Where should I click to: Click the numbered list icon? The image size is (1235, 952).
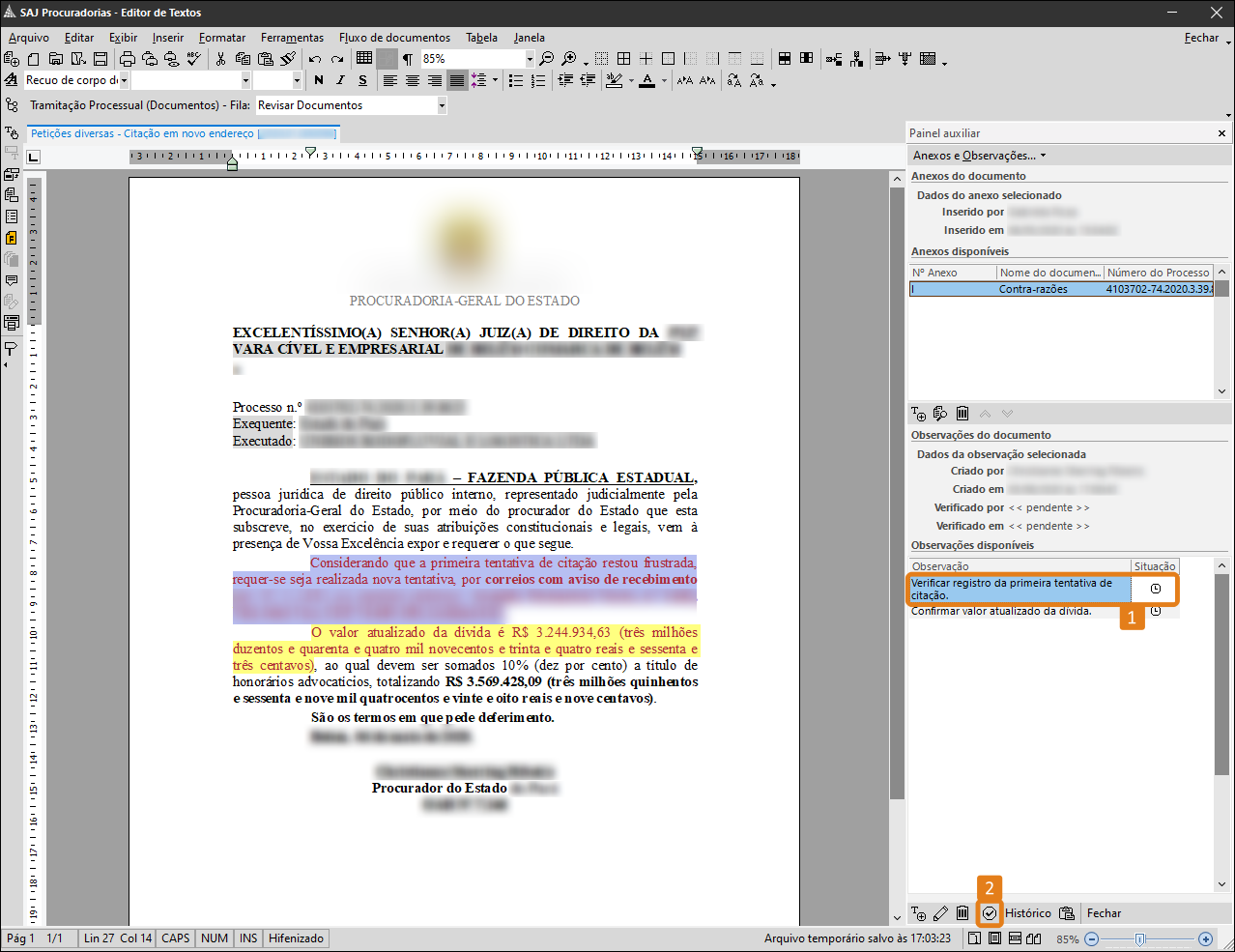[538, 81]
